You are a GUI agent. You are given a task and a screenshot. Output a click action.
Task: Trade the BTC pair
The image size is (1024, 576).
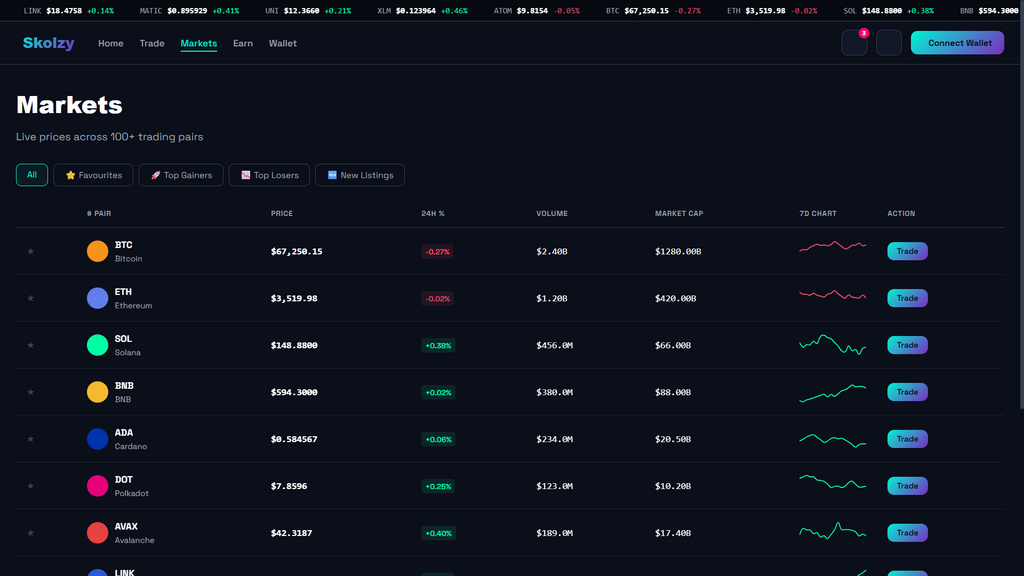click(907, 251)
